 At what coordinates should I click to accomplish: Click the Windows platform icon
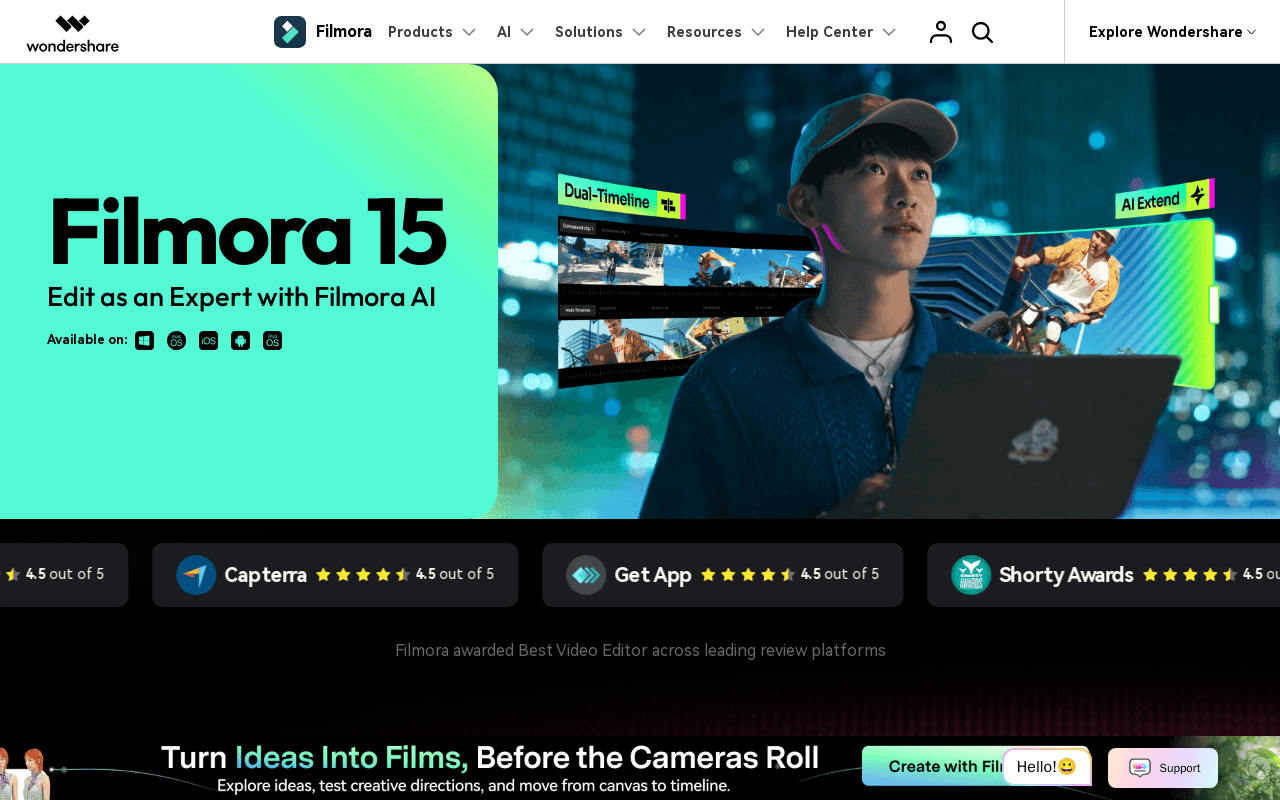click(x=145, y=341)
